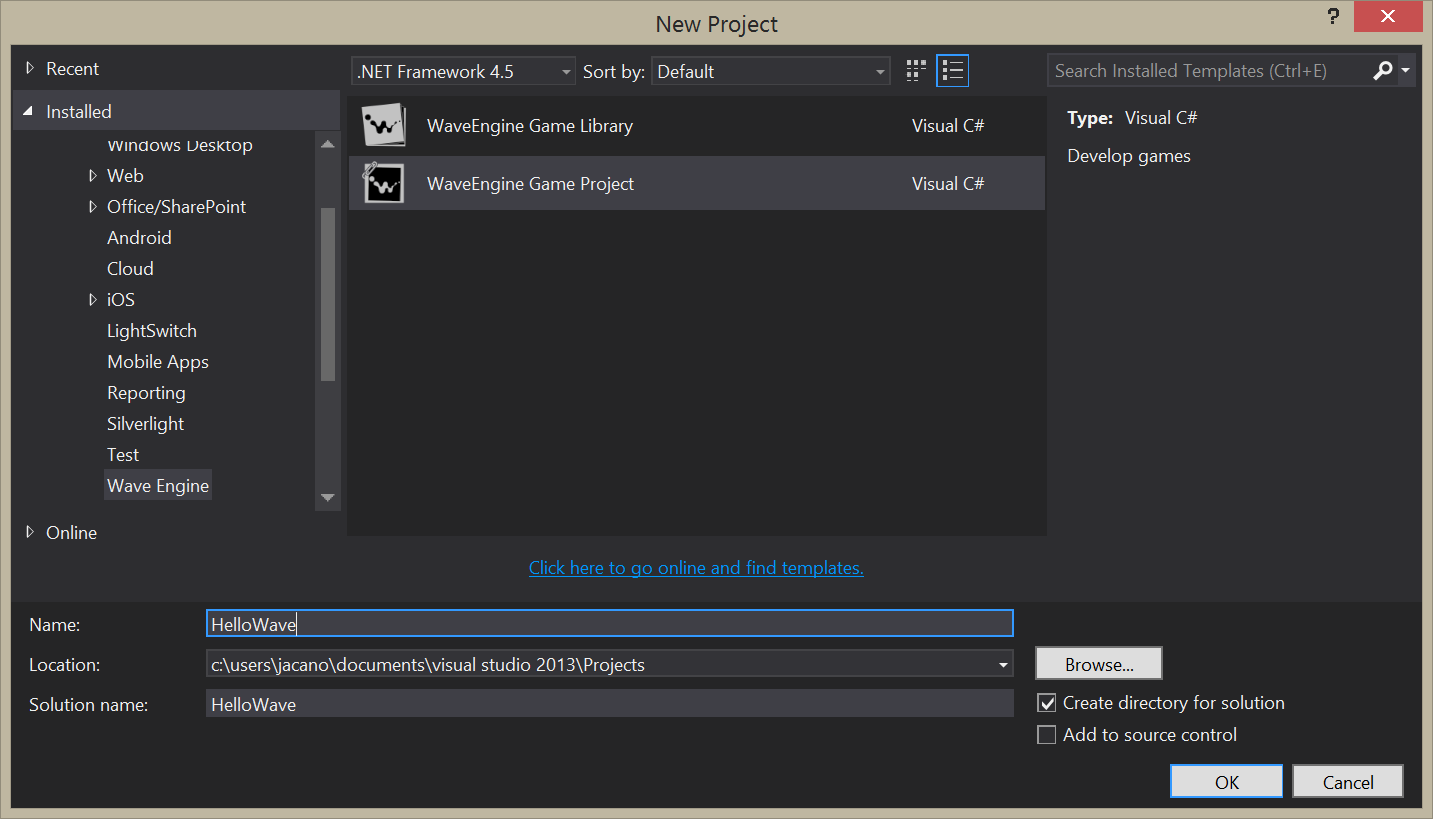
Task: Select the Silverlight category
Action: [x=146, y=424]
